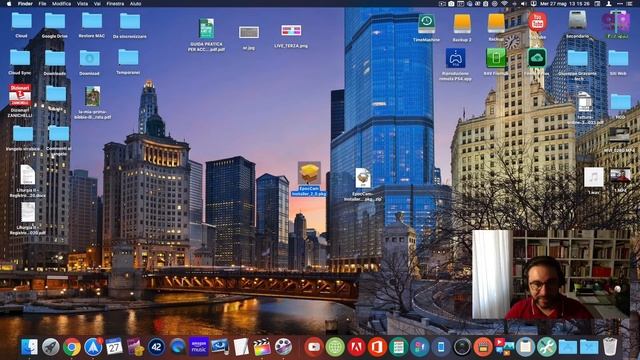Image resolution: width=640 pixels, height=360 pixels.
Task: Open the File menu
Action: [x=42, y=4]
